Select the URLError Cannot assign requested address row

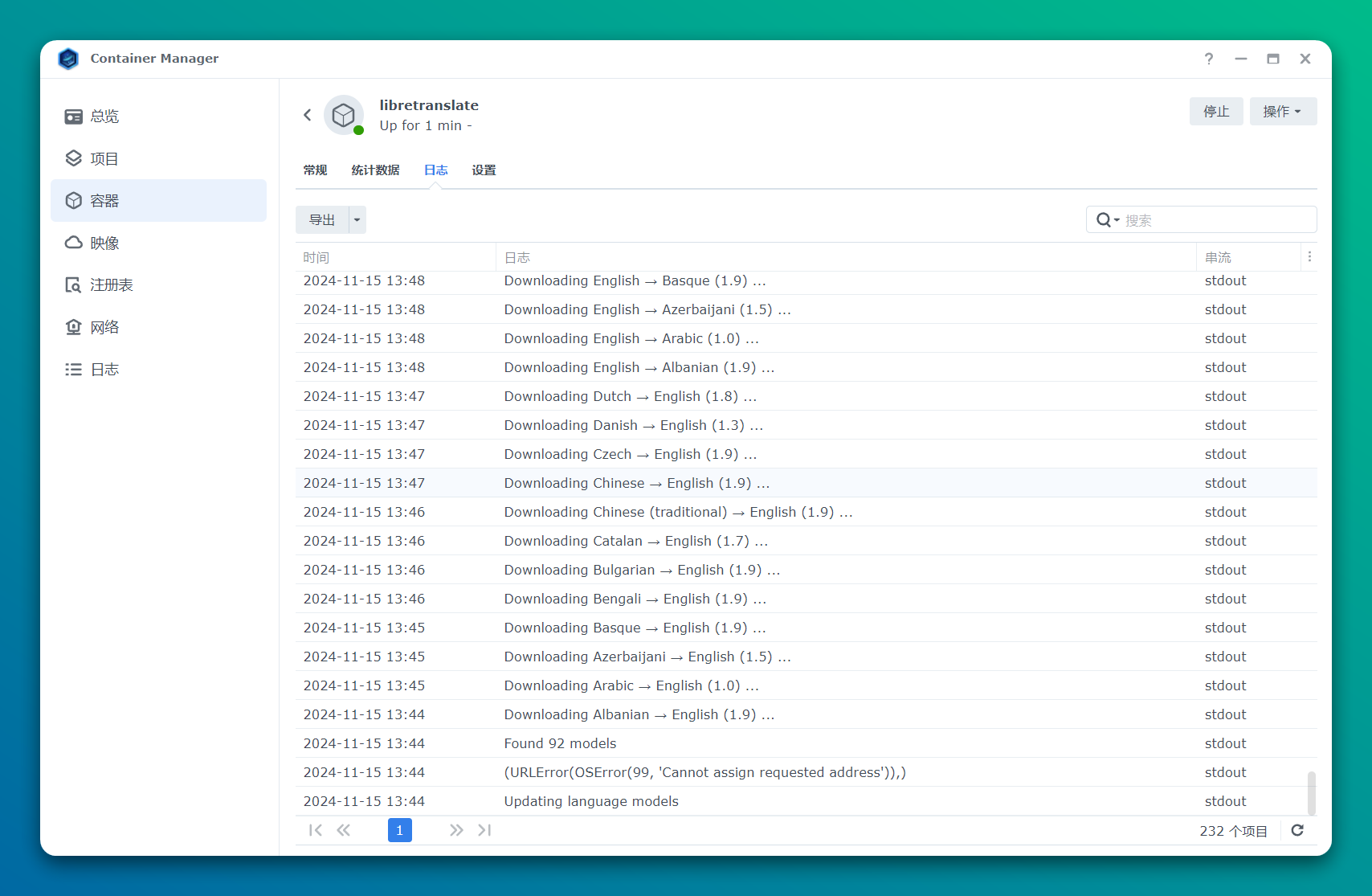point(806,772)
